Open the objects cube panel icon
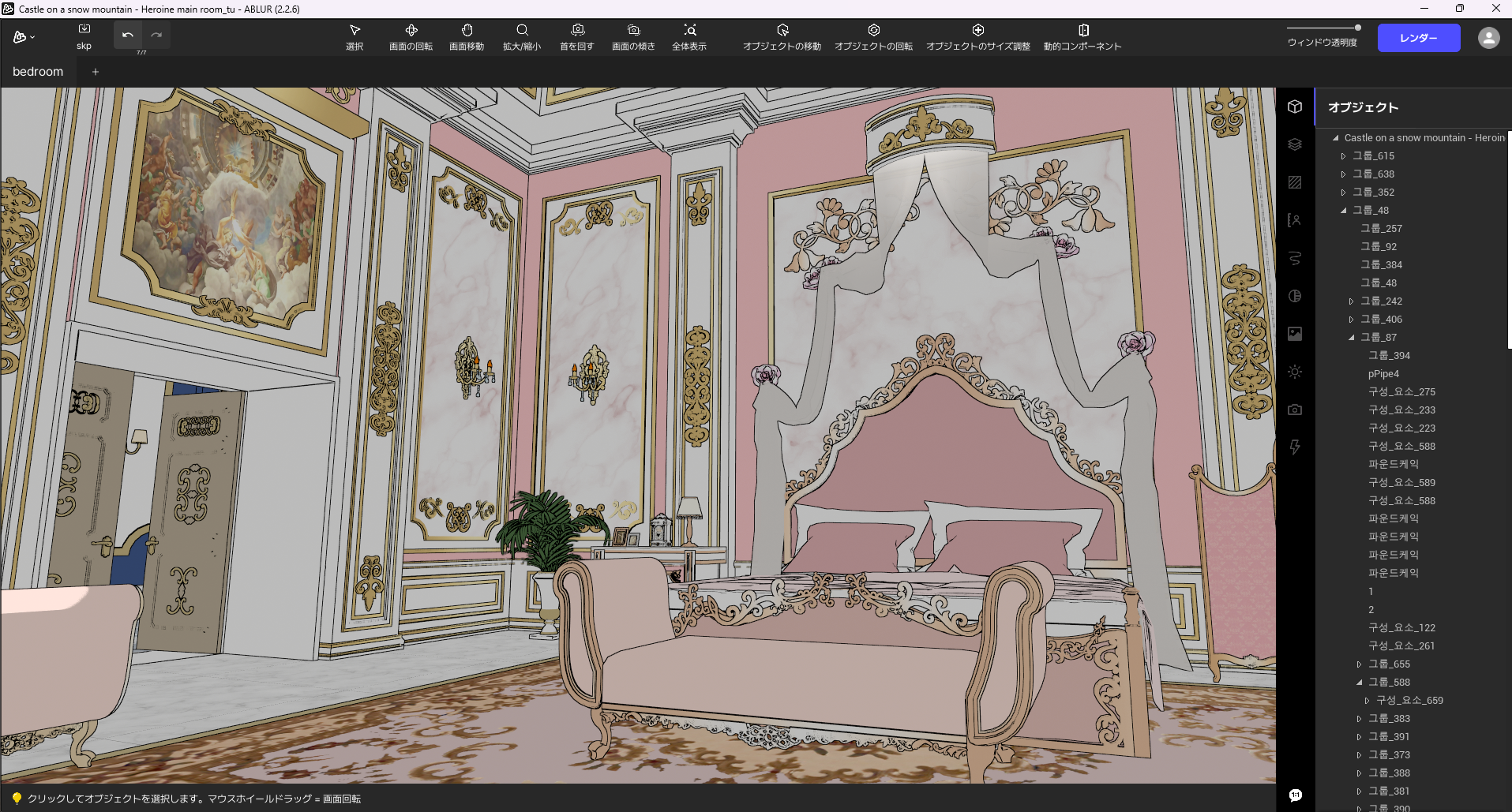The height and width of the screenshot is (812, 1512). click(1295, 107)
